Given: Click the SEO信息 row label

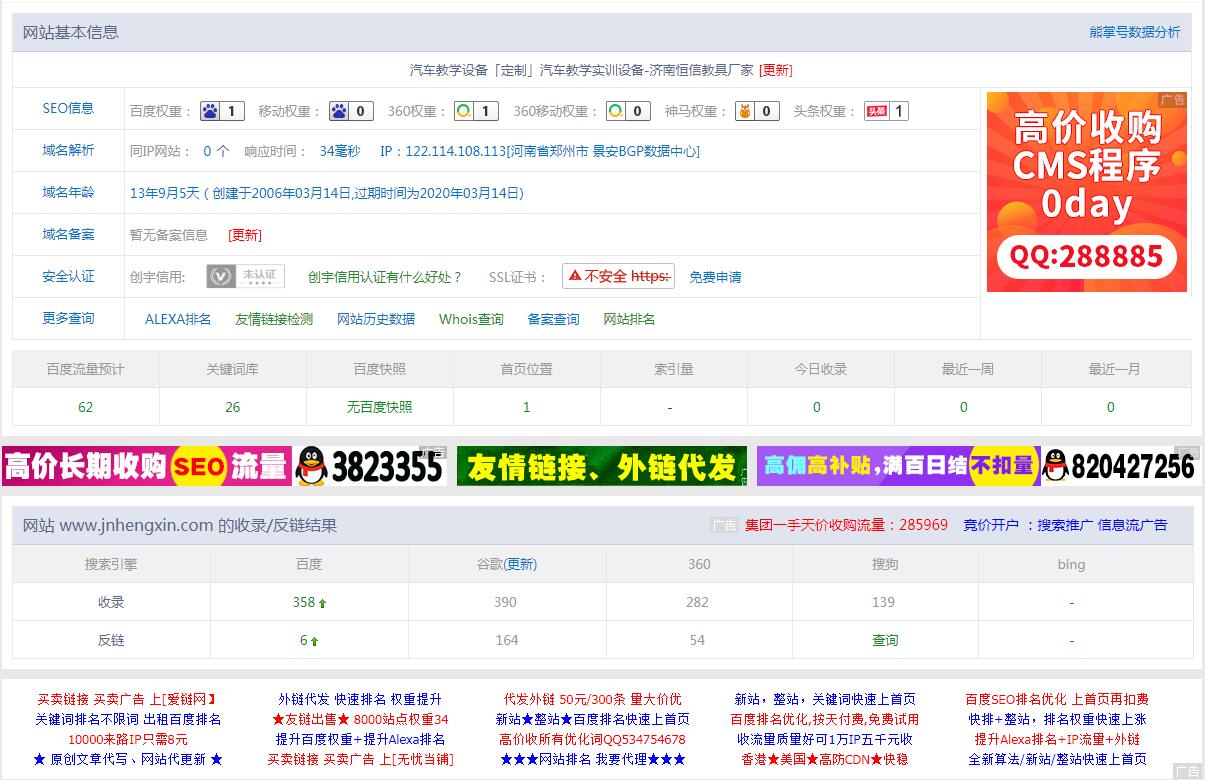Looking at the screenshot, I should (x=68, y=108).
